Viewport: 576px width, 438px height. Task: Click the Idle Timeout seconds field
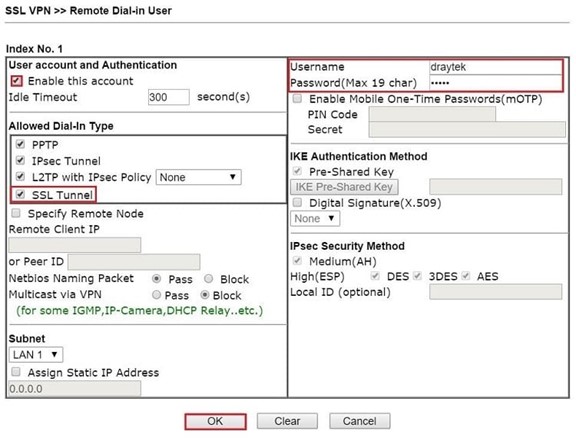click(x=169, y=97)
